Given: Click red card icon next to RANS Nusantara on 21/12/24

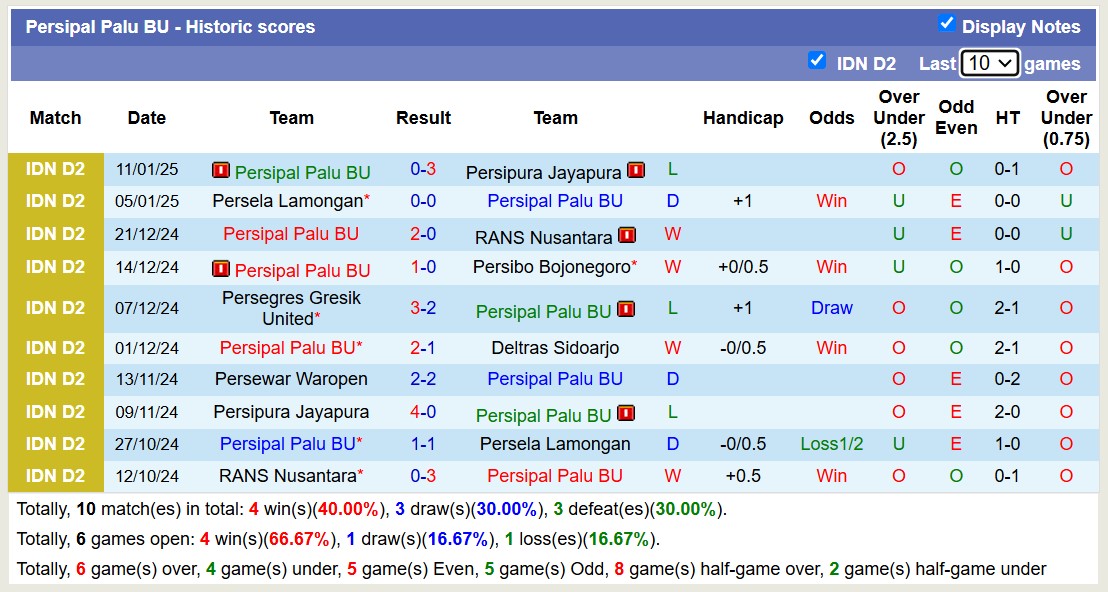Looking at the screenshot, I should pos(627,236).
